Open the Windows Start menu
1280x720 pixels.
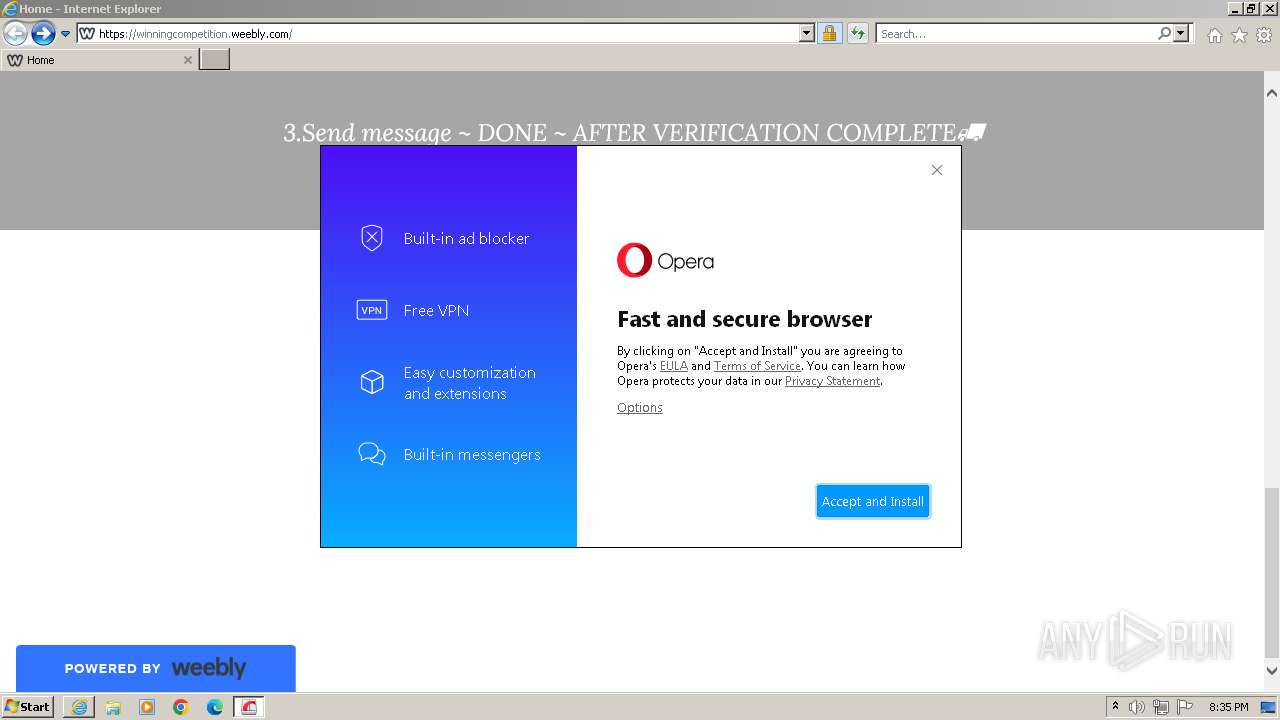pyautogui.click(x=28, y=707)
